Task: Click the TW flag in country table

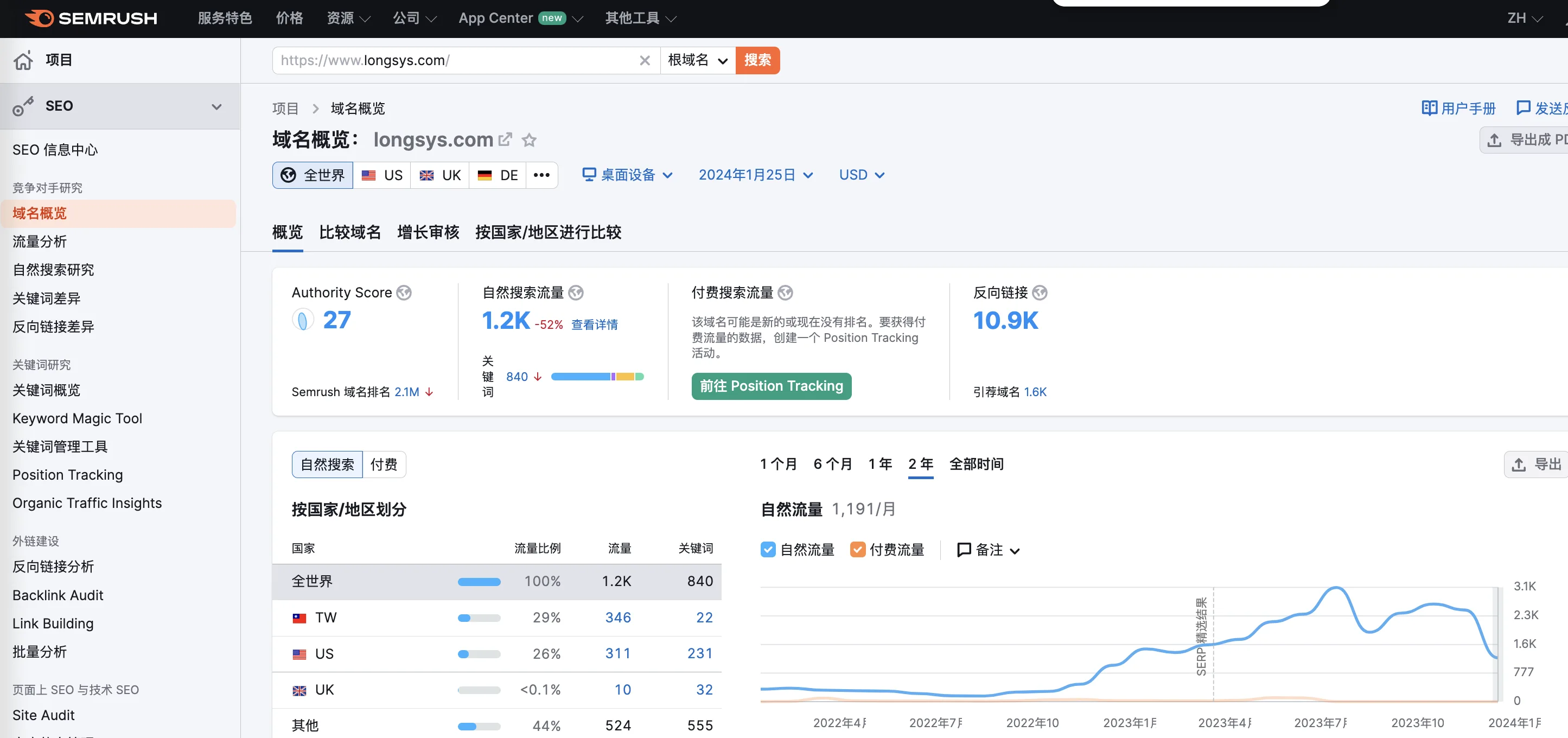Action: pyautogui.click(x=299, y=618)
